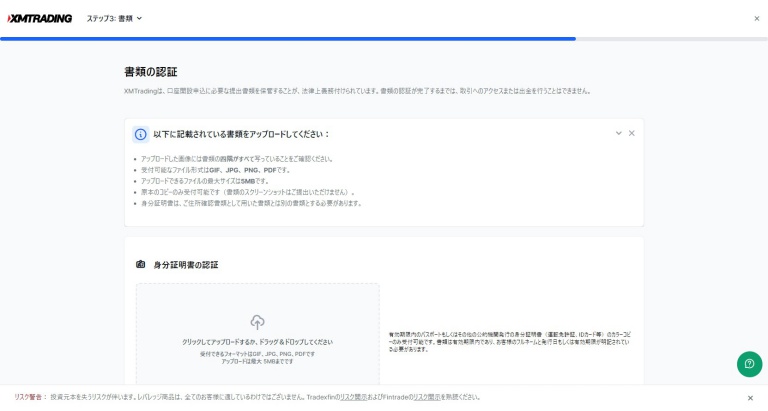The image size is (768, 411).
Task: Select the リスク警告 label
Action: [30, 397]
